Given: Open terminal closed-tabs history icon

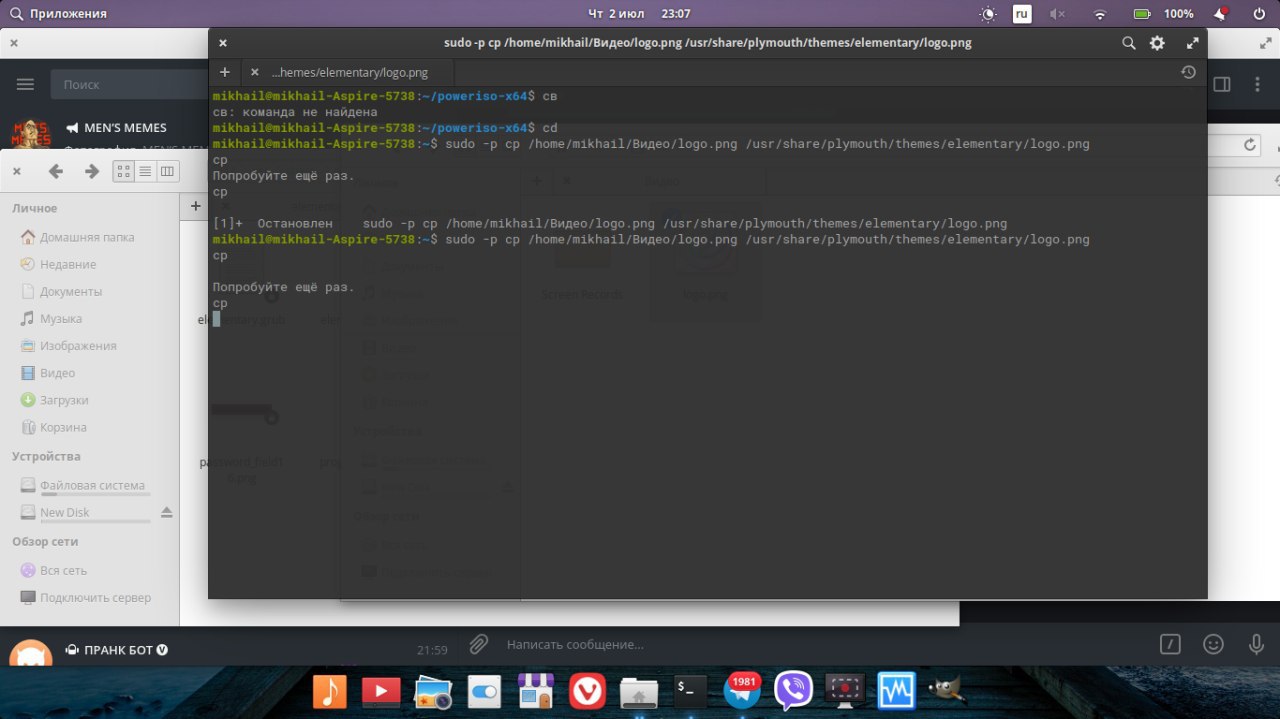Looking at the screenshot, I should pyautogui.click(x=1188, y=72).
